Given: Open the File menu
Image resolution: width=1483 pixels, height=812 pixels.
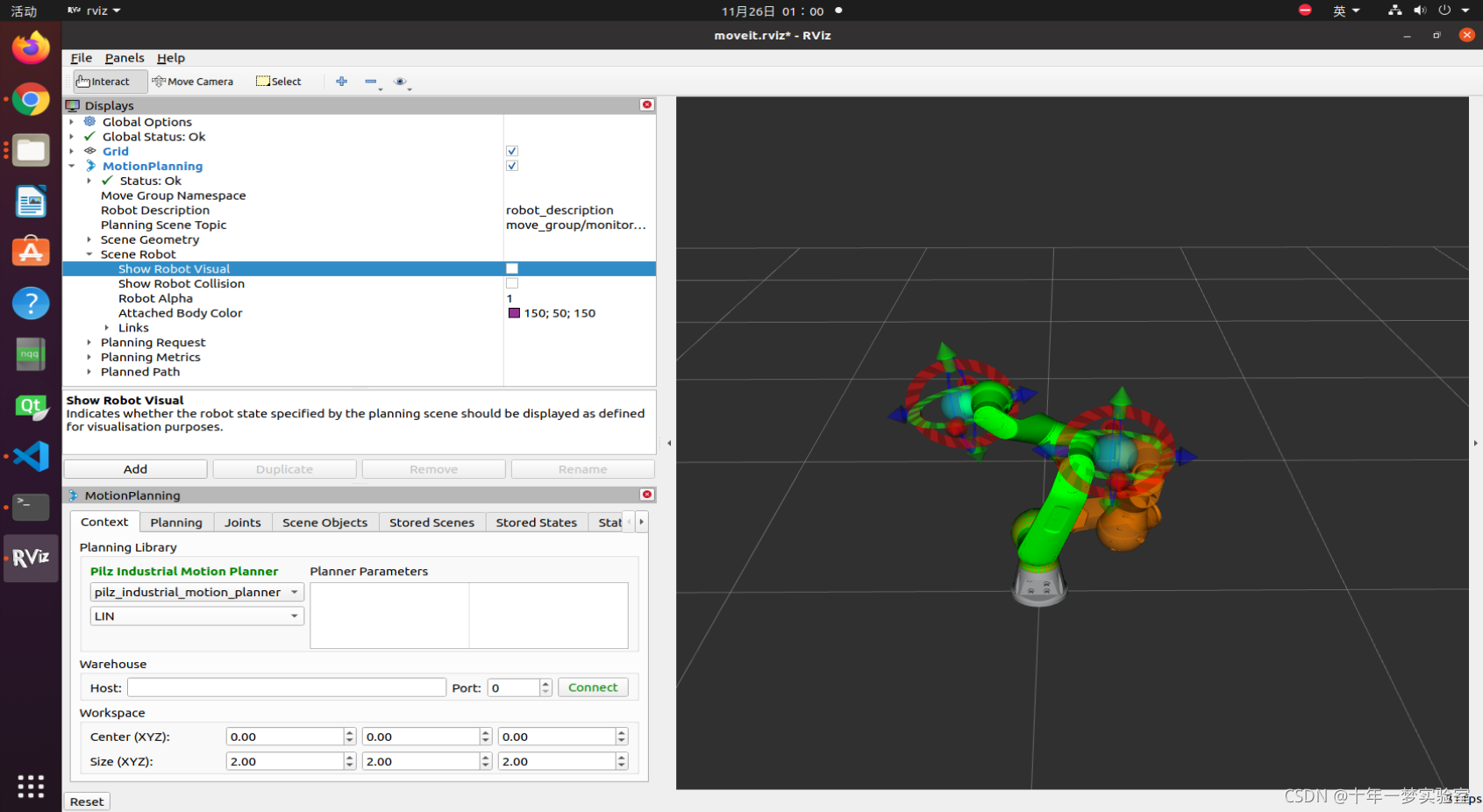Looking at the screenshot, I should [x=82, y=58].
